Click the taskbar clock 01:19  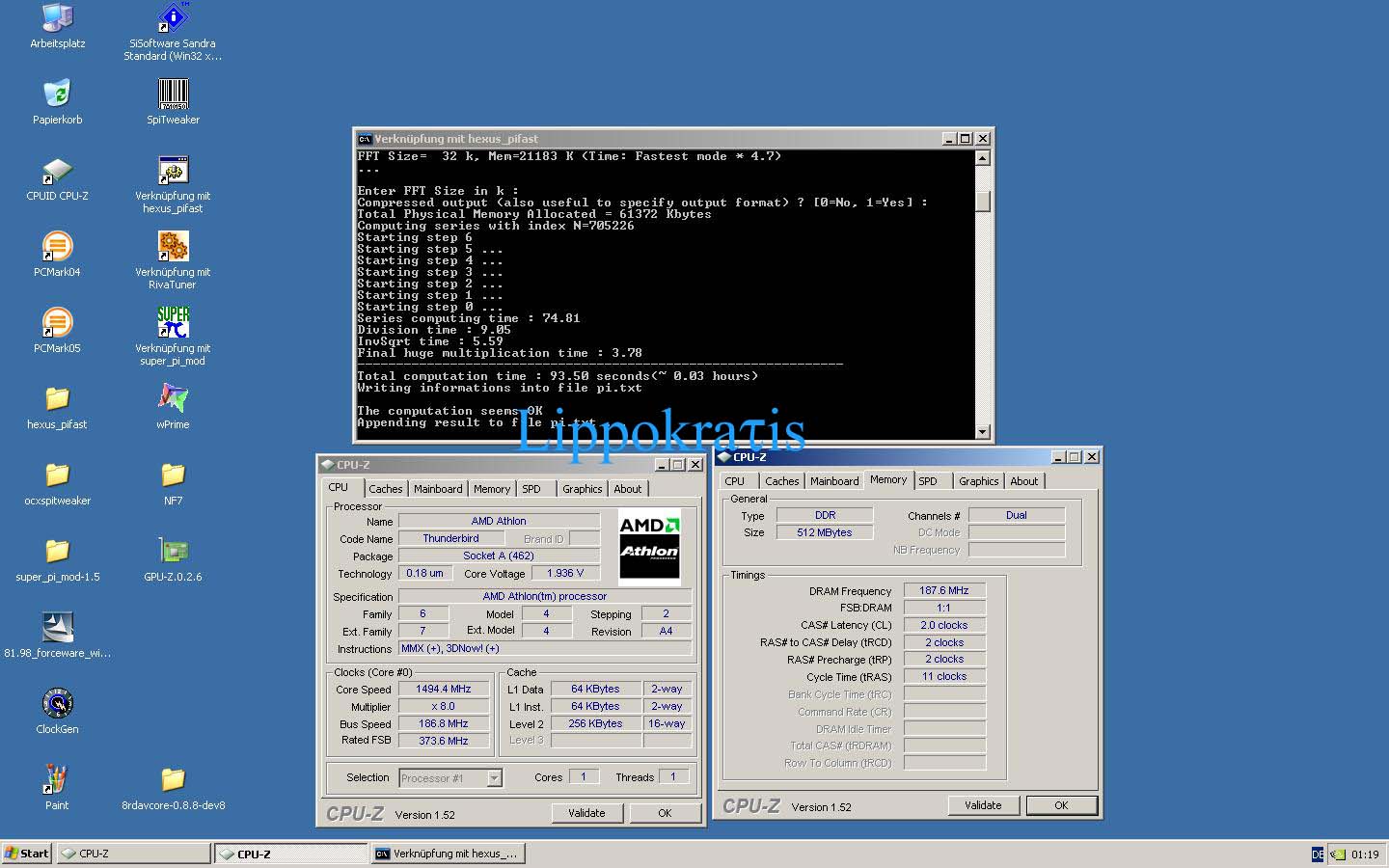[x=1365, y=854]
